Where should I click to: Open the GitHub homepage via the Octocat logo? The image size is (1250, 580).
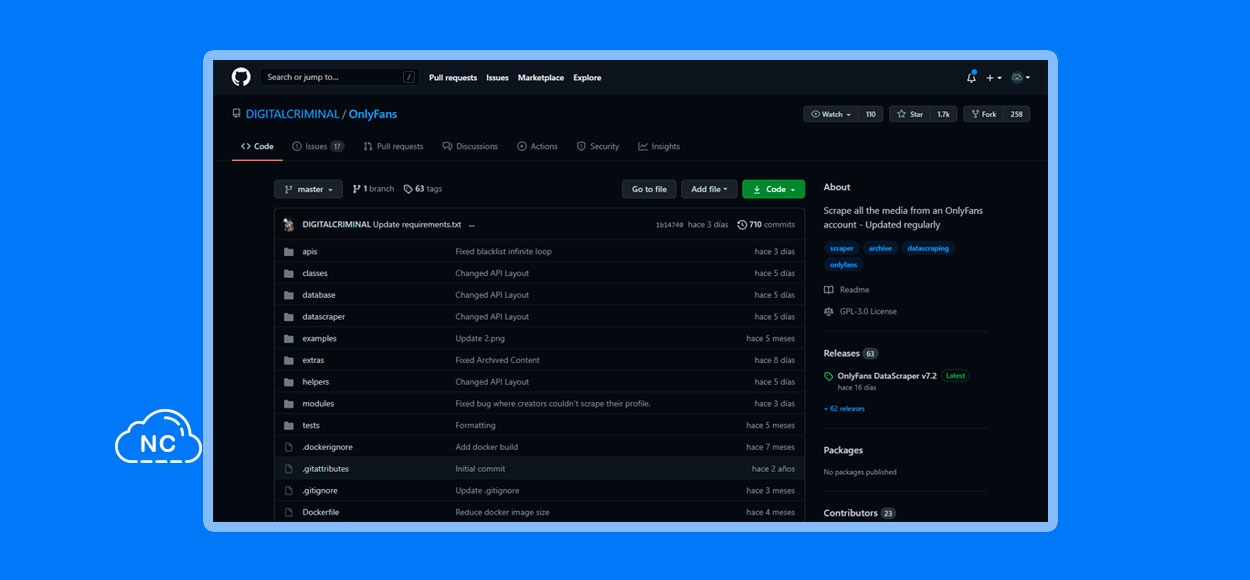click(x=241, y=77)
